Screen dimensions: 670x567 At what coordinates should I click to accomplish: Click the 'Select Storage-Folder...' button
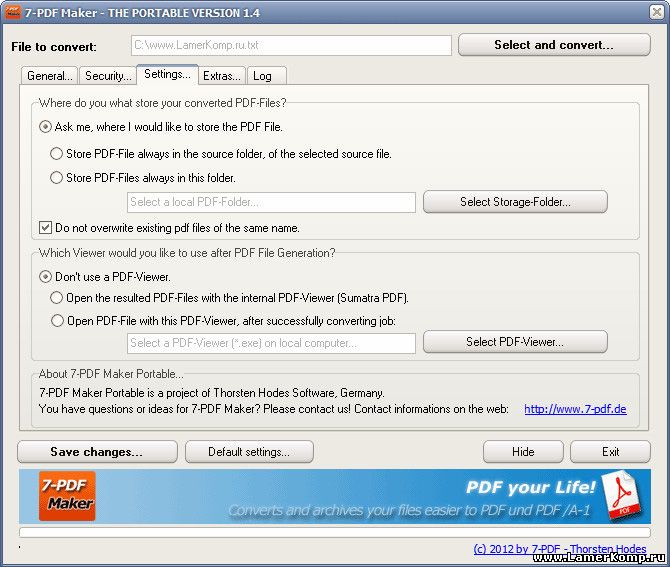point(515,202)
